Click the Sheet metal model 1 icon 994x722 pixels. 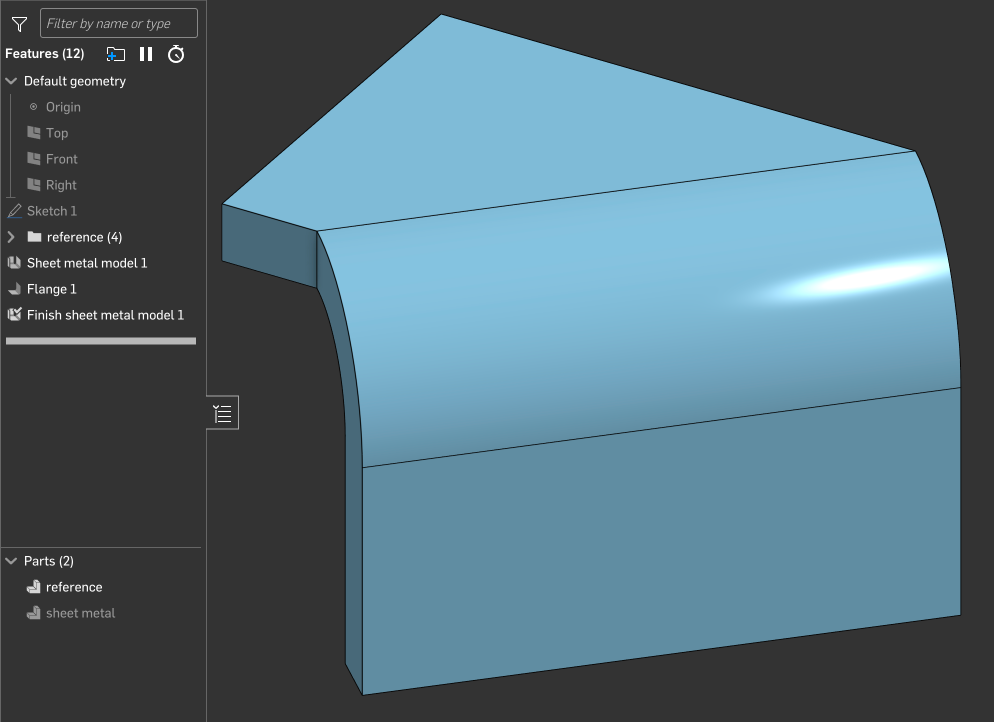pos(14,262)
